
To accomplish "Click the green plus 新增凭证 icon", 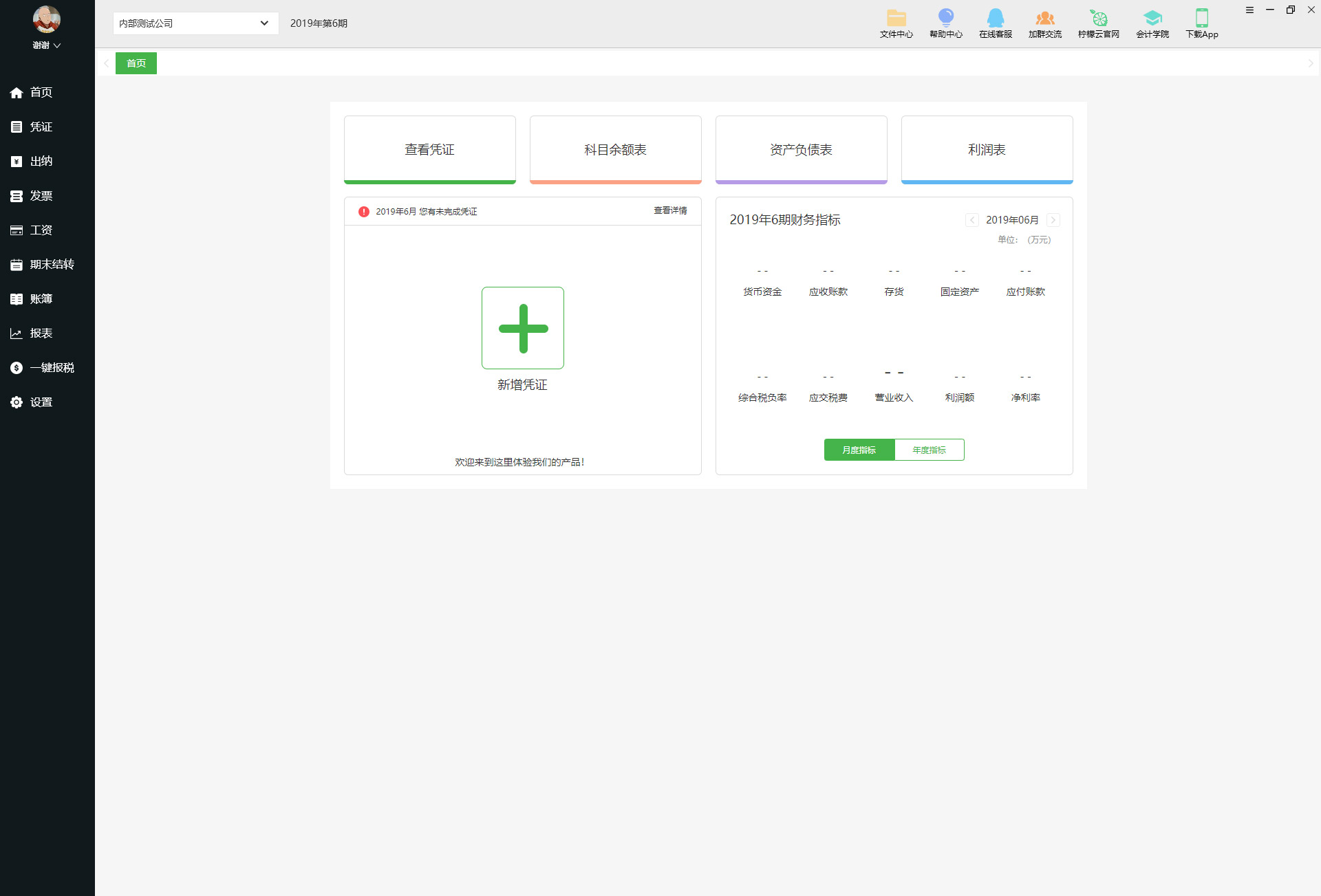I will click(522, 328).
